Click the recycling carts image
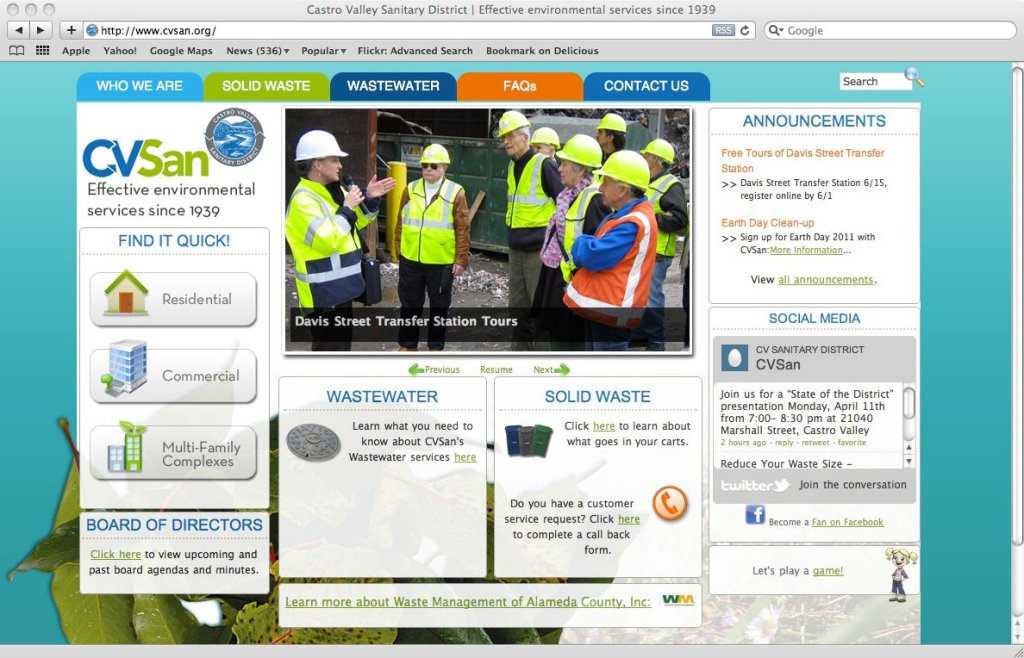The width and height of the screenshot is (1024, 658). click(528, 440)
